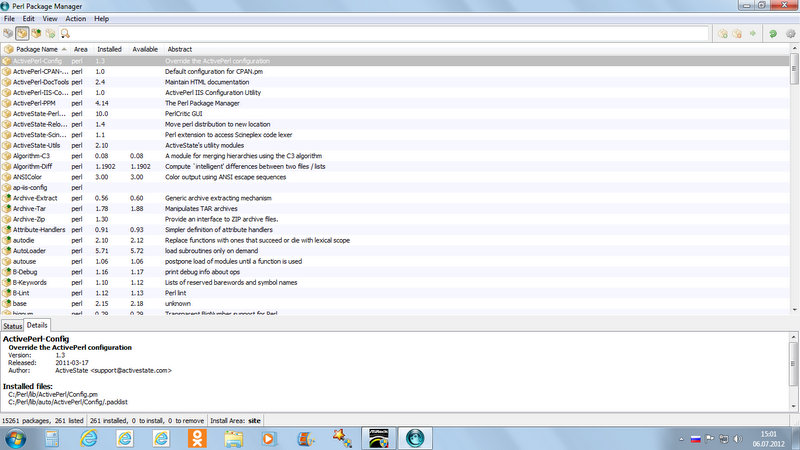Click the package list vertical scrollbar thumb
The width and height of the screenshot is (800, 450).
click(794, 68)
